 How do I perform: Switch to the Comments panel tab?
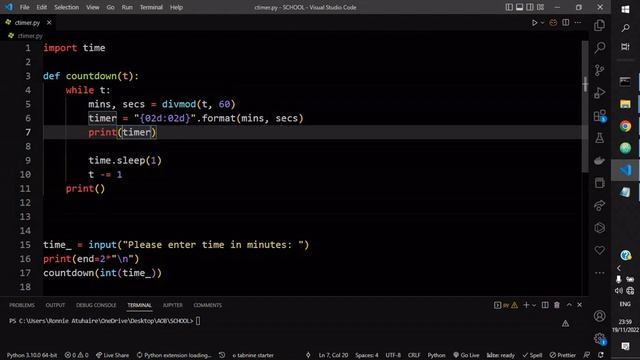click(x=207, y=305)
